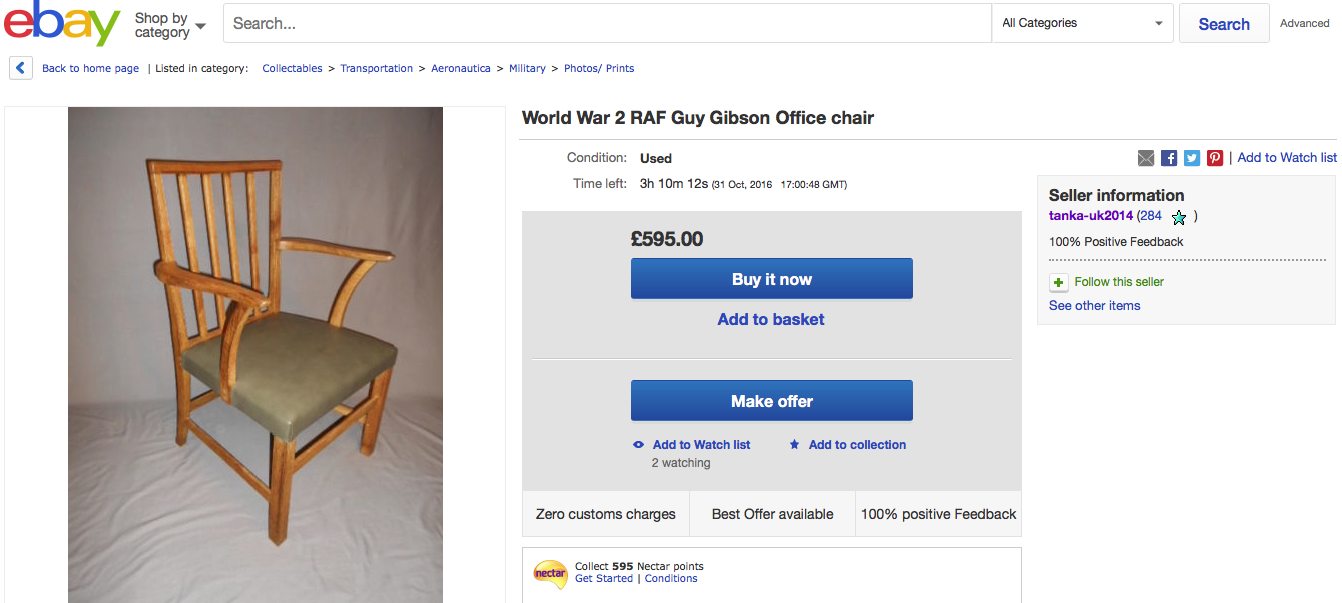Image resolution: width=1342 pixels, height=603 pixels.
Task: Click the Nectar points logo
Action: click(x=550, y=574)
